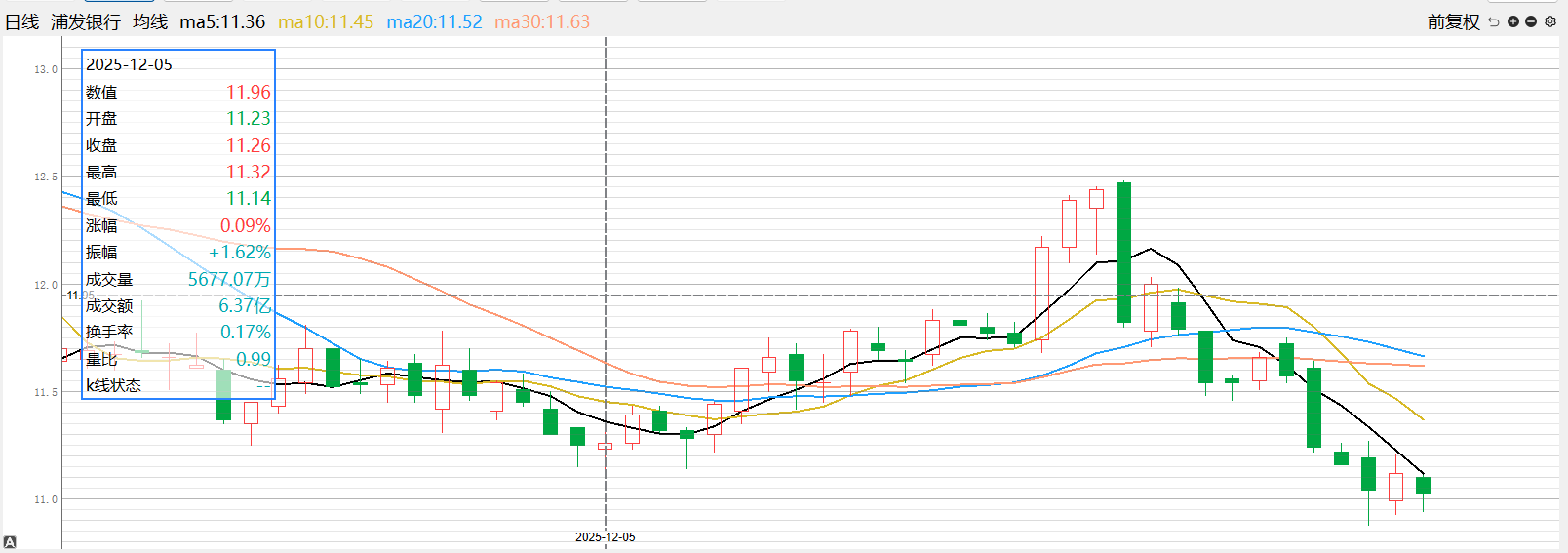Open the 前复权 adjustment selector

[x=1453, y=21]
